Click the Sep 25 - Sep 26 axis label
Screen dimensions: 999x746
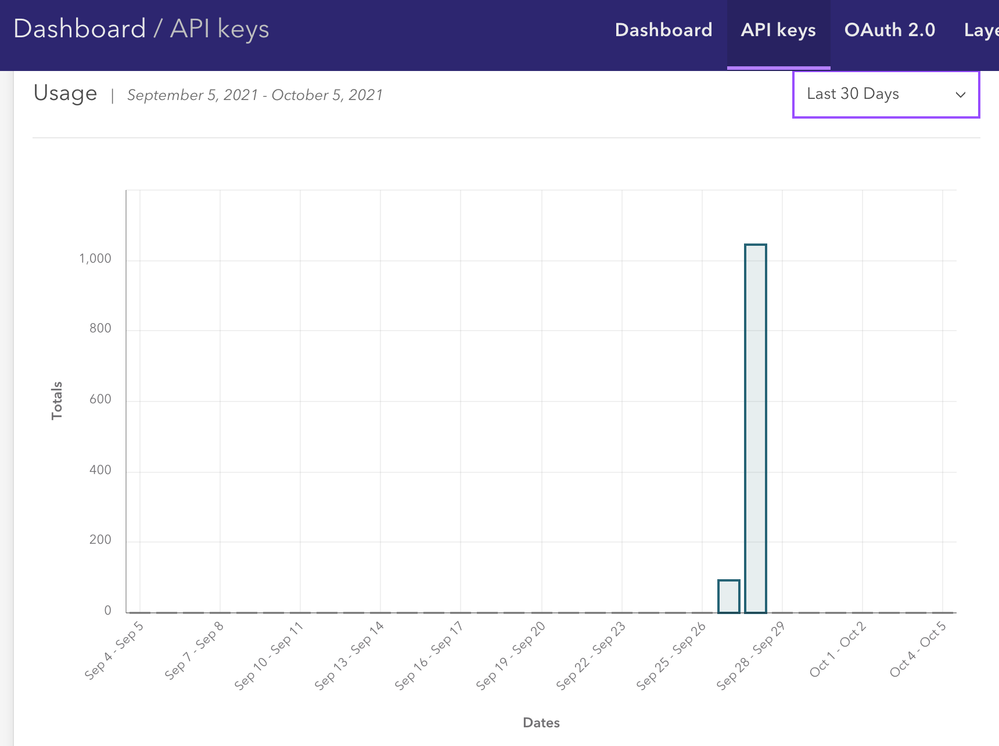(x=672, y=656)
